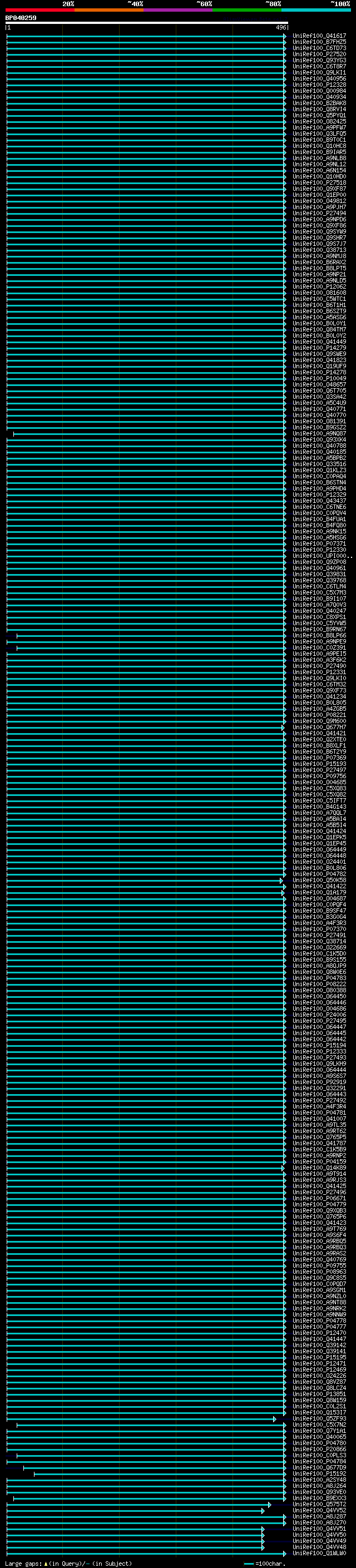Choose hit UniRef100_A2SY48

pyautogui.click(x=319, y=1480)
